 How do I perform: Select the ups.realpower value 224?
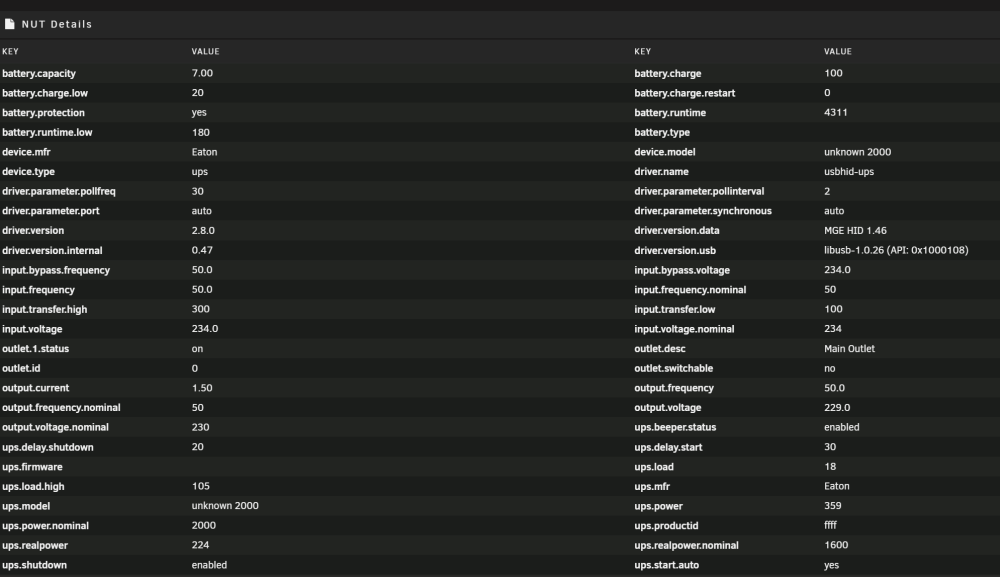point(200,545)
